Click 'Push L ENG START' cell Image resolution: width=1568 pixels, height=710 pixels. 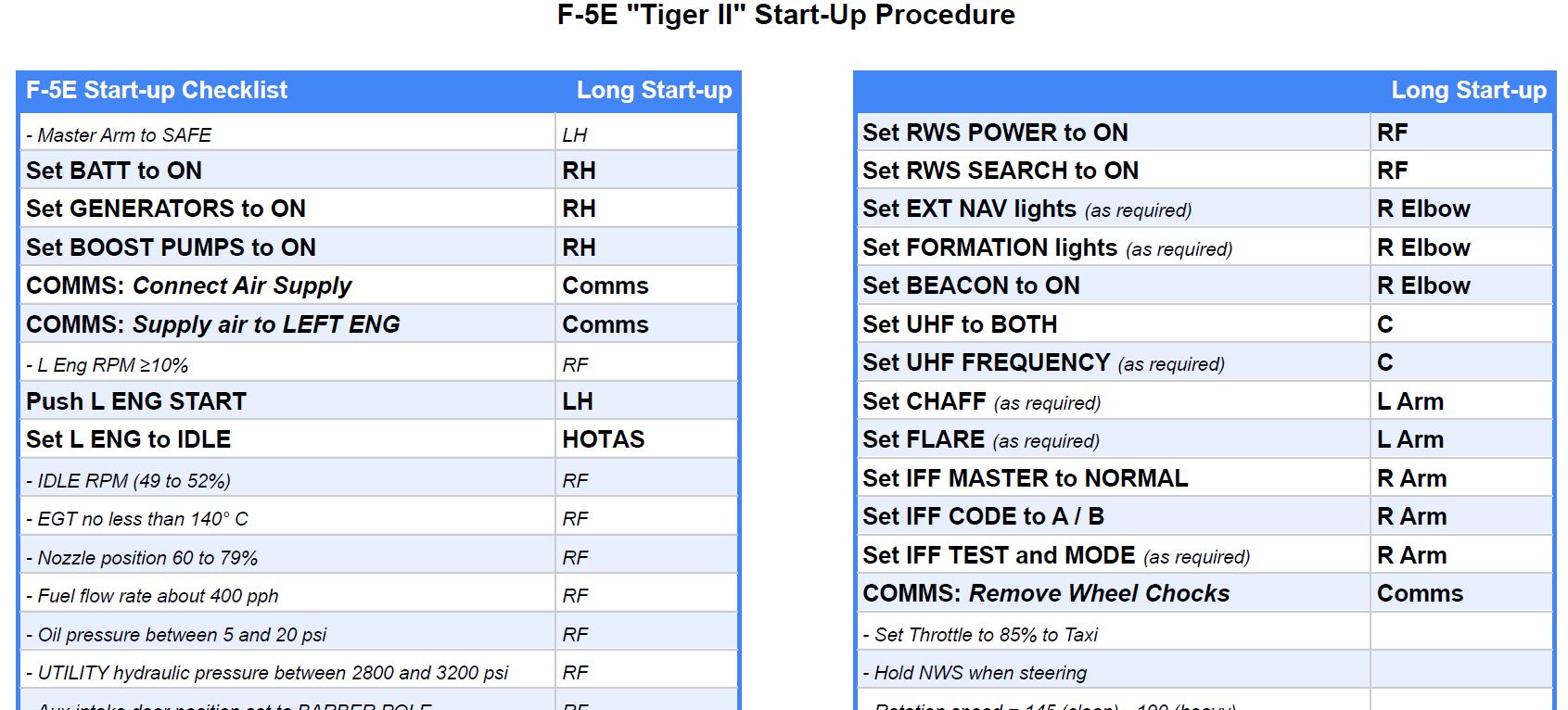[x=136, y=401]
